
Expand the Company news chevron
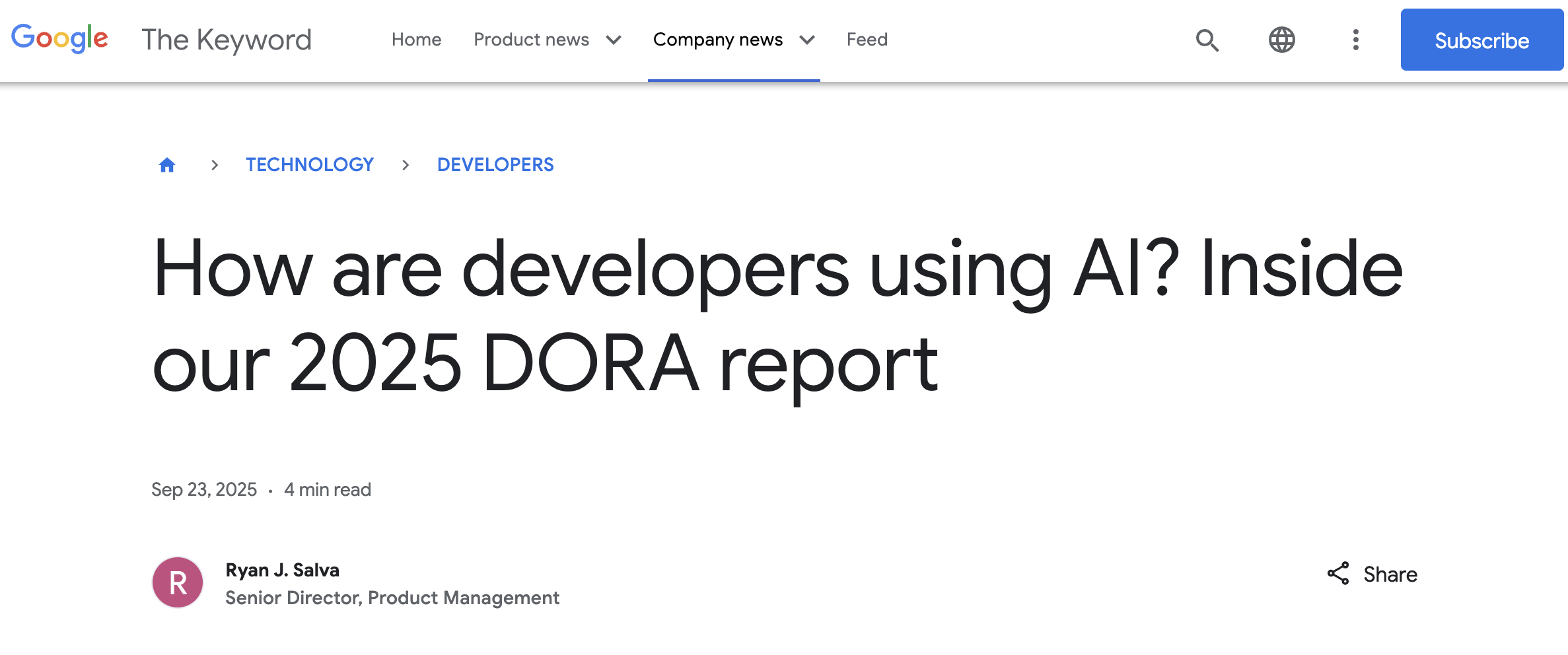click(806, 40)
